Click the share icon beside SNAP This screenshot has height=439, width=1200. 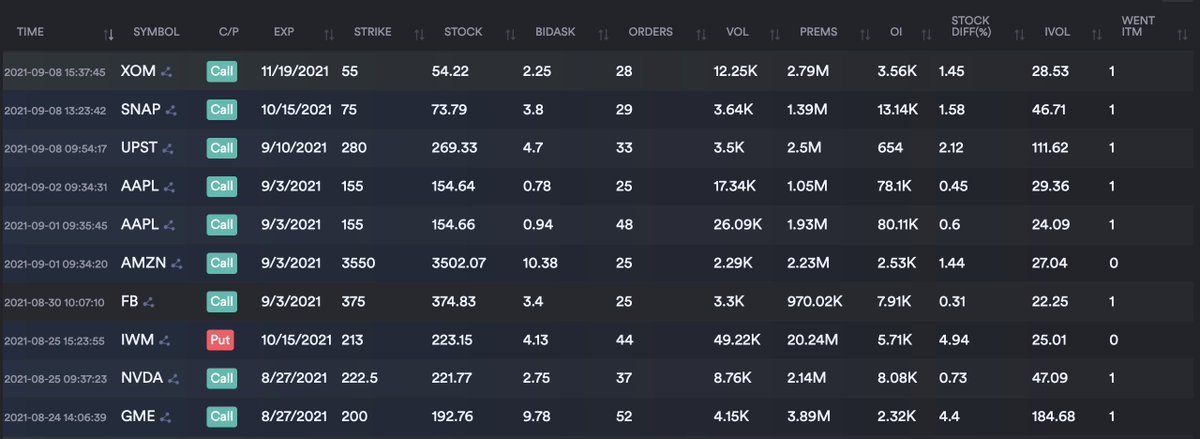[171, 110]
